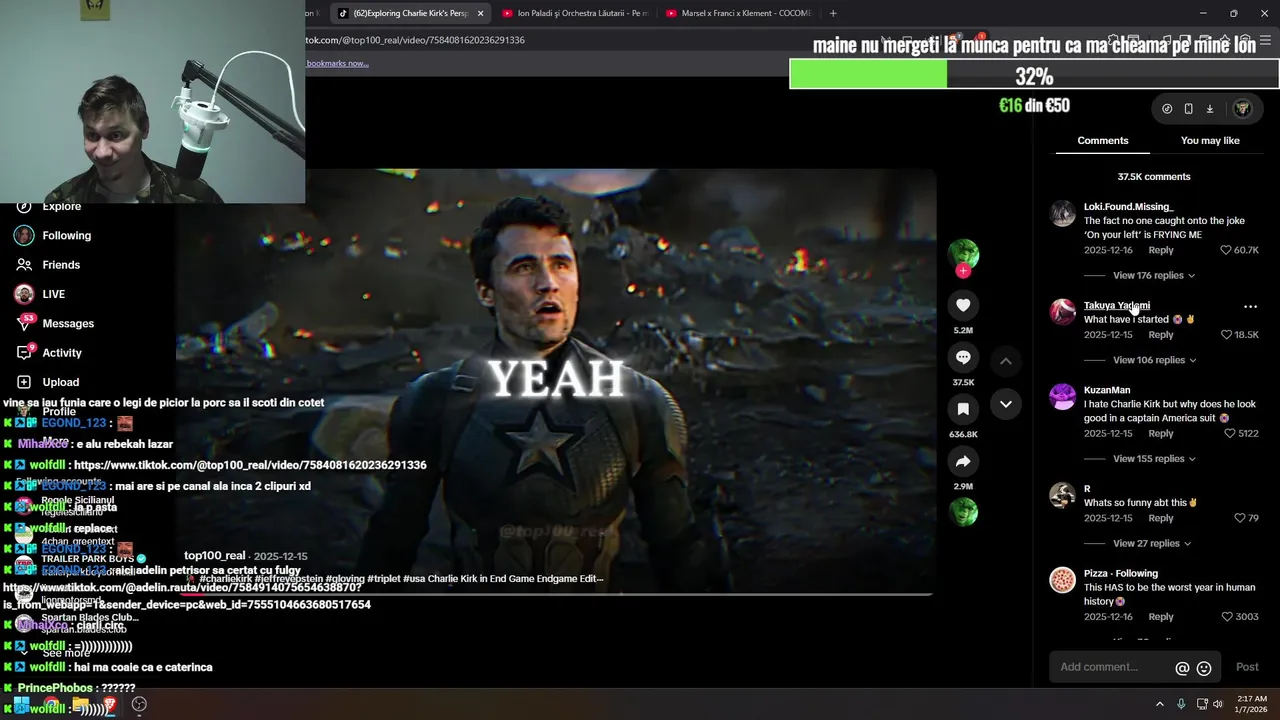This screenshot has height=720, width=1280.
Task: Open comments via the speech bubble icon
Action: tap(963, 357)
